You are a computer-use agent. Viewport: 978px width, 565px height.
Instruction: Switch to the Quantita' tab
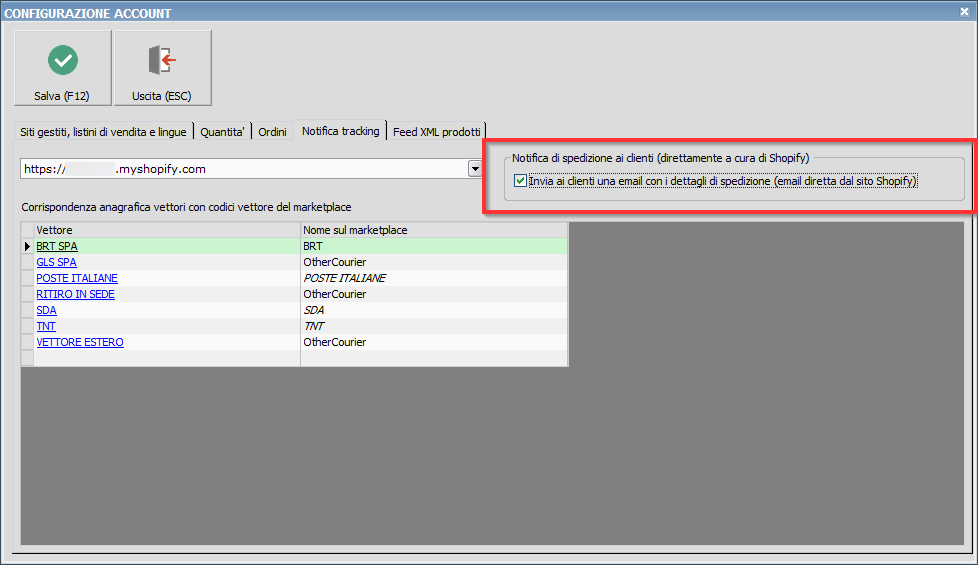[222, 132]
